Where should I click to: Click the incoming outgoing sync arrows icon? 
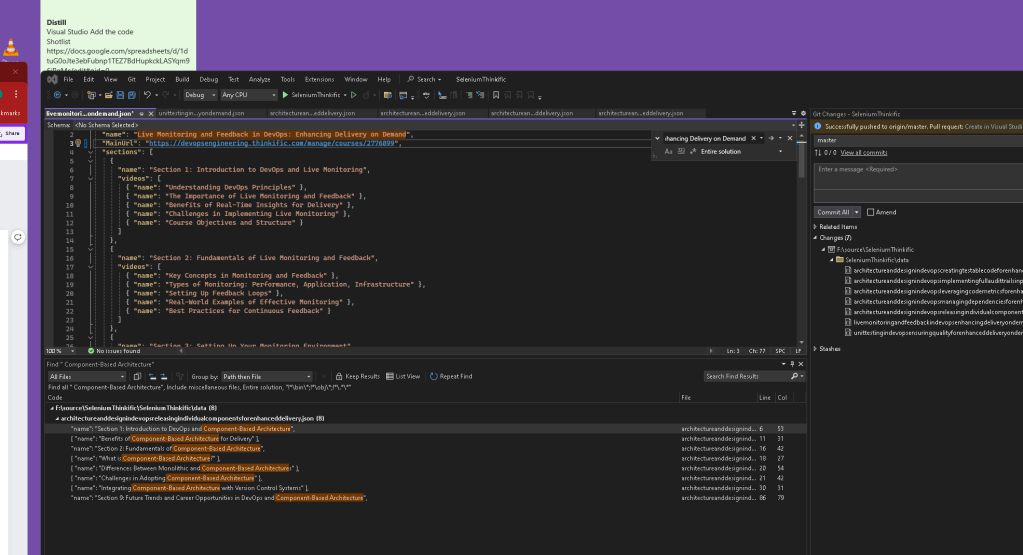pyautogui.click(x=818, y=153)
